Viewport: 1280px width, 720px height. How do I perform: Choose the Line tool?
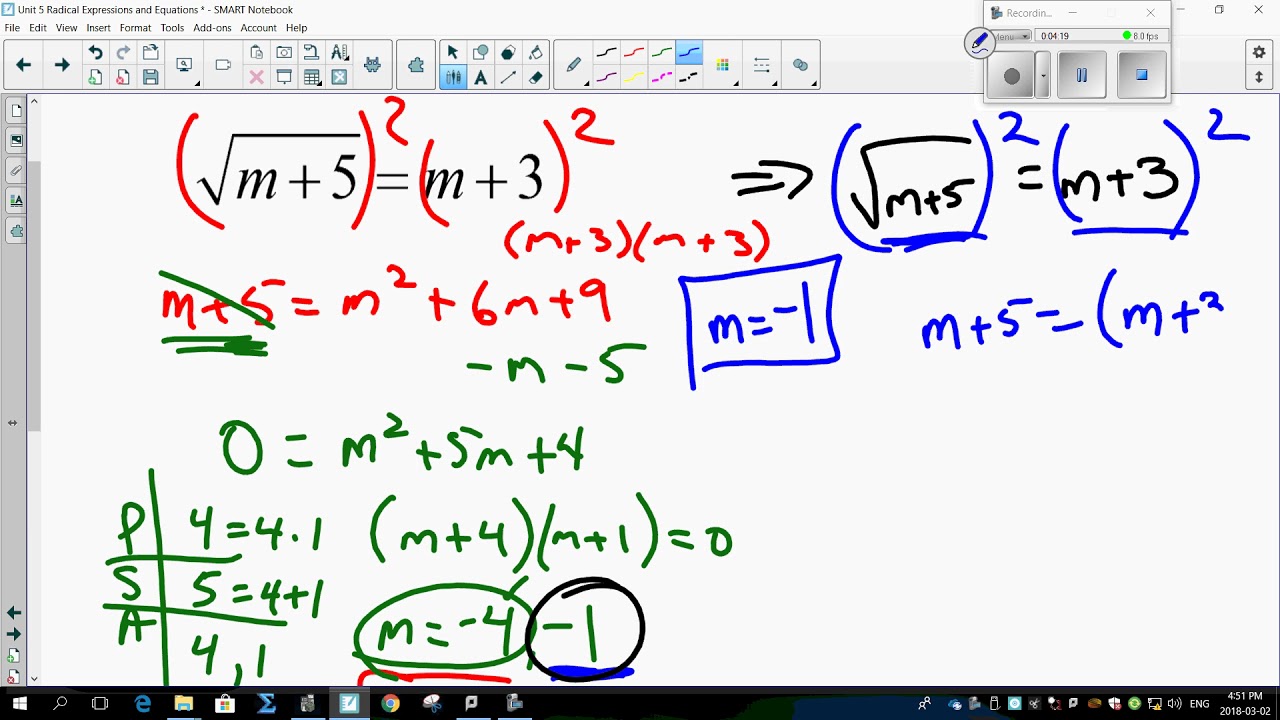click(508, 77)
